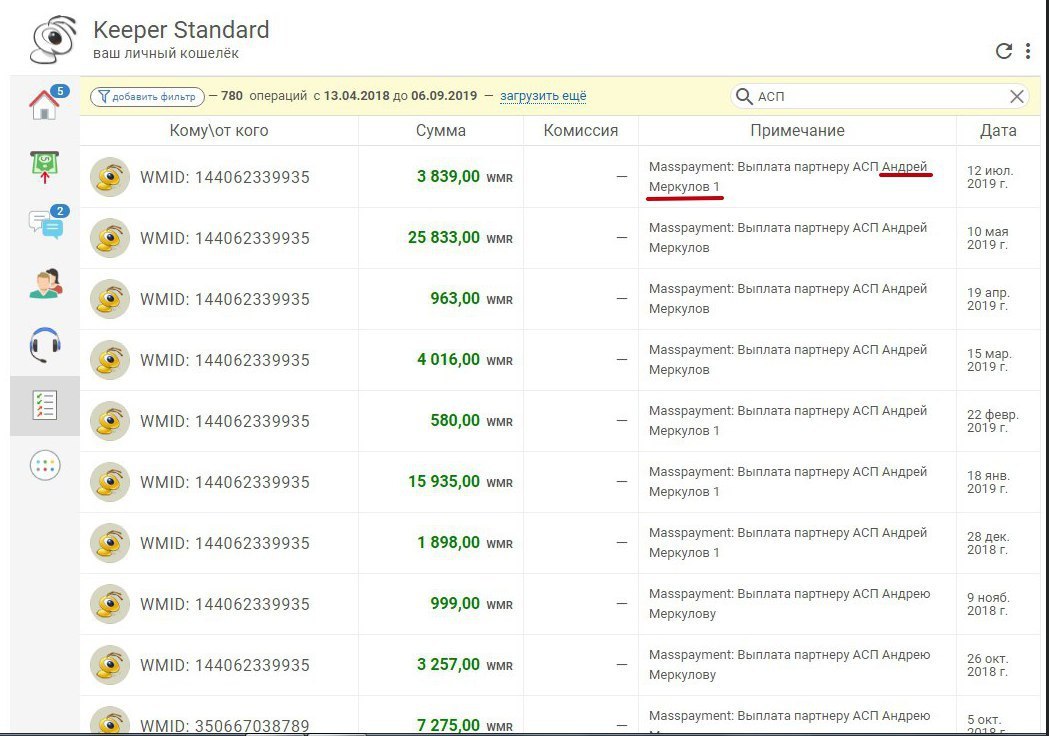
Task: Click the Keeper Standard title
Action: pos(181,30)
